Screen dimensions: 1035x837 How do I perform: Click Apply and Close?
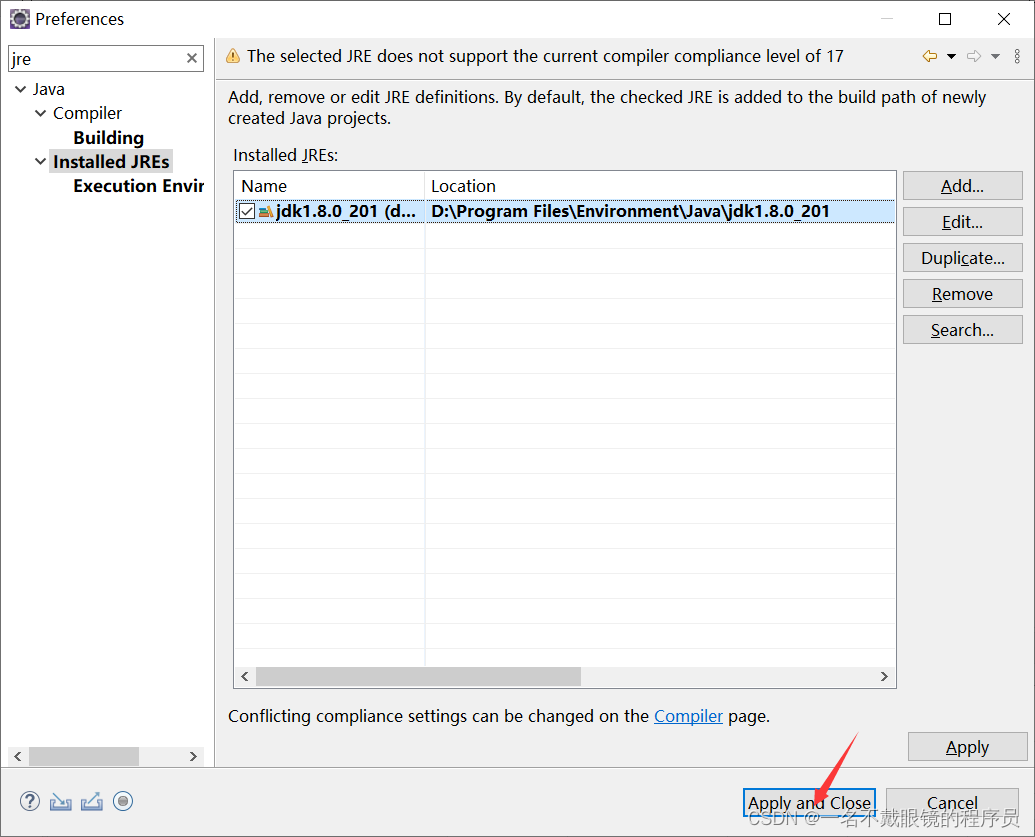[x=809, y=803]
